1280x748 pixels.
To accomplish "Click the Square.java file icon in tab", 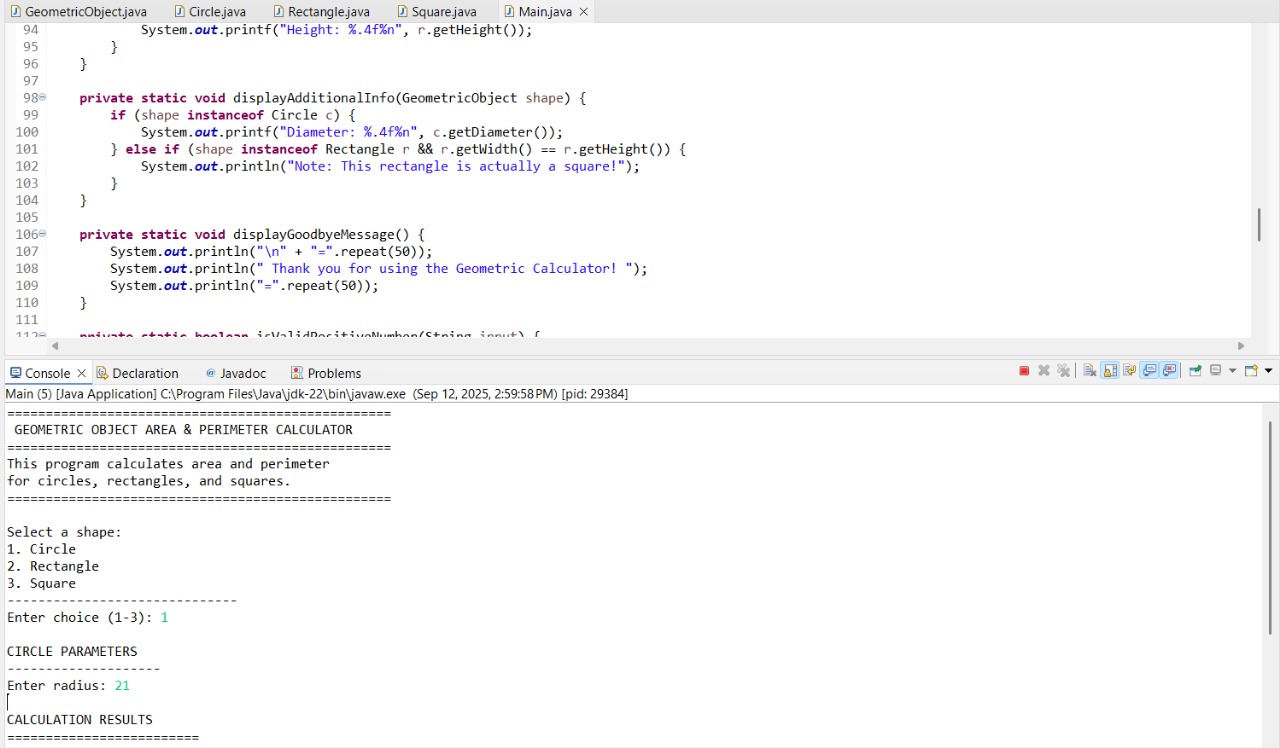I will click(402, 12).
